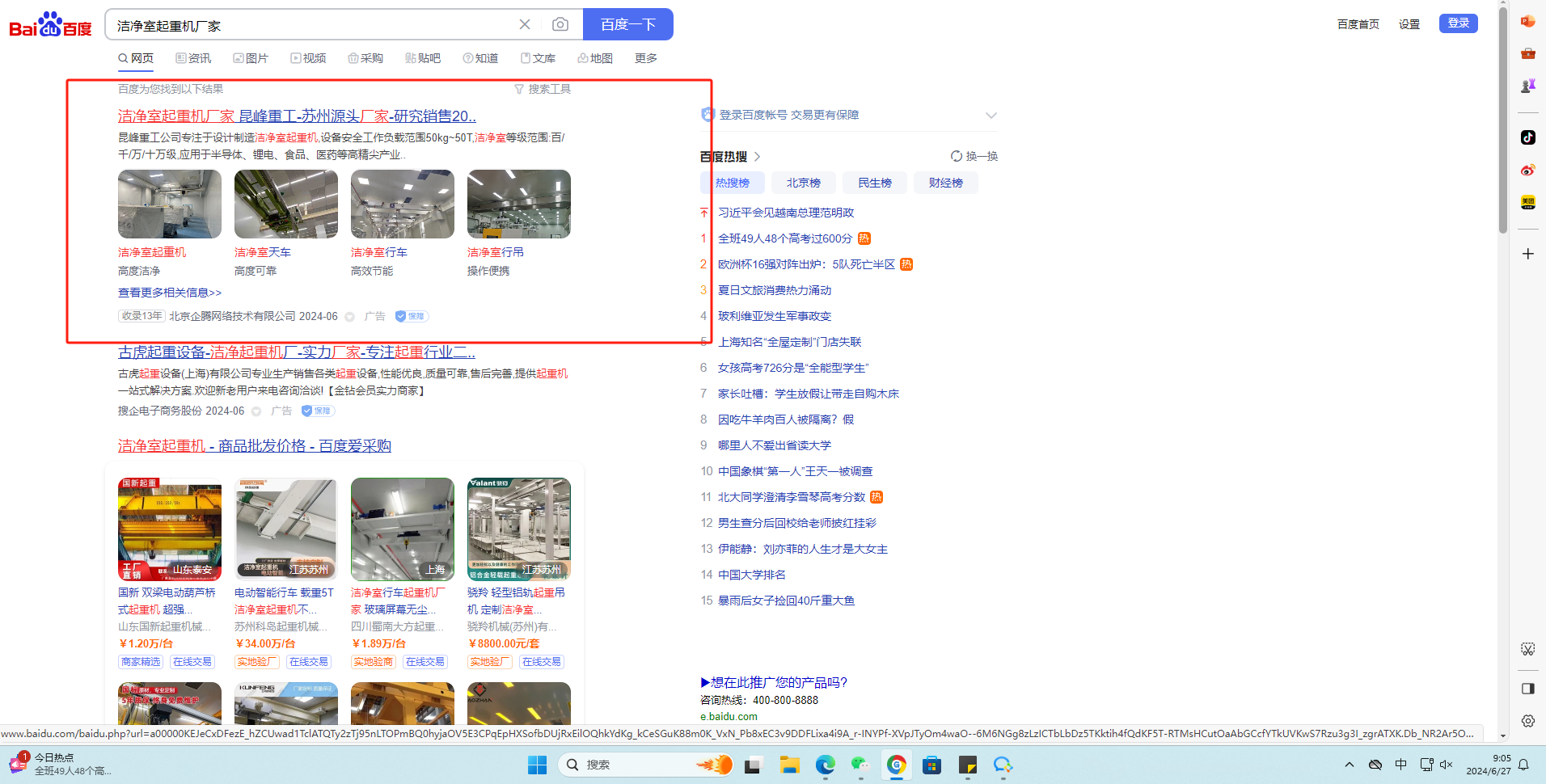The width and height of the screenshot is (1546, 784).
Task: Open Task View on the taskbar
Action: point(754,765)
